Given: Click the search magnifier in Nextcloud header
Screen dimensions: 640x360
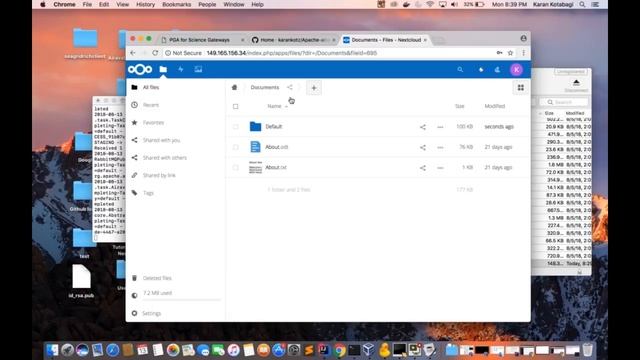Looking at the screenshot, I should coord(460,70).
